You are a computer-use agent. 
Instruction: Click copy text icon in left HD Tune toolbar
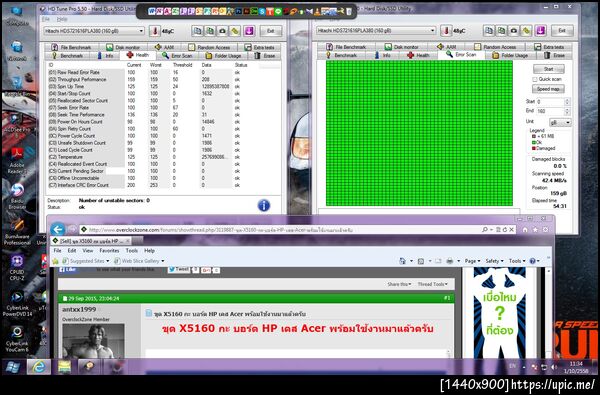(197, 31)
